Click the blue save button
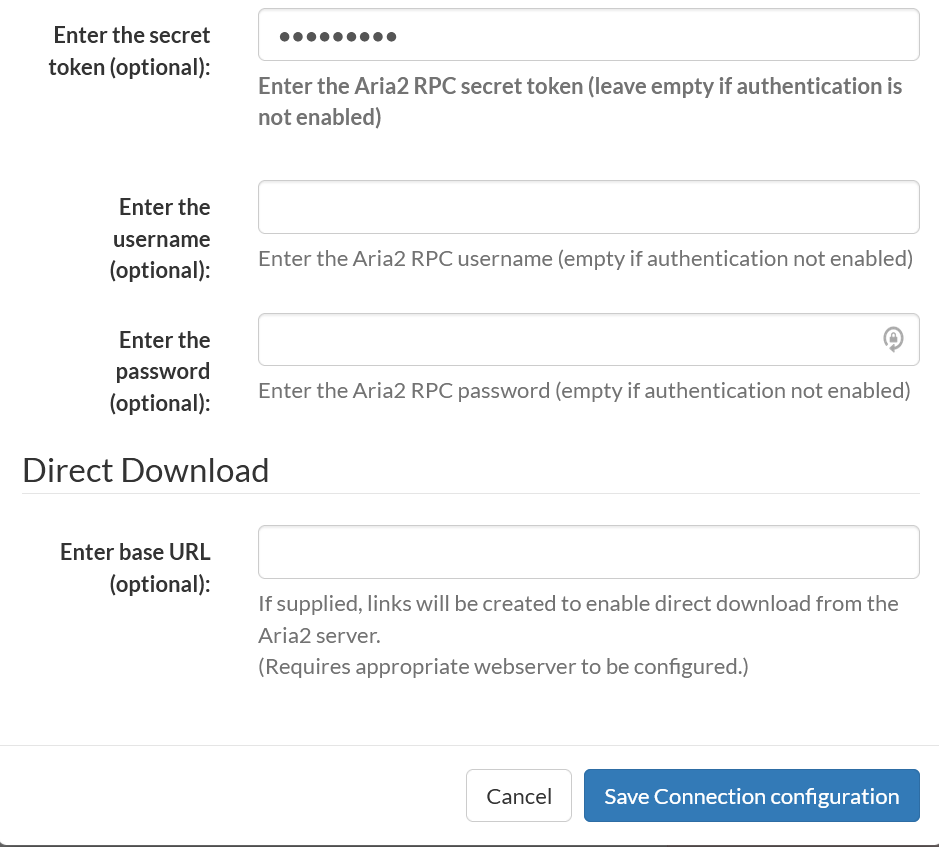This screenshot has width=939, height=847. click(x=751, y=795)
